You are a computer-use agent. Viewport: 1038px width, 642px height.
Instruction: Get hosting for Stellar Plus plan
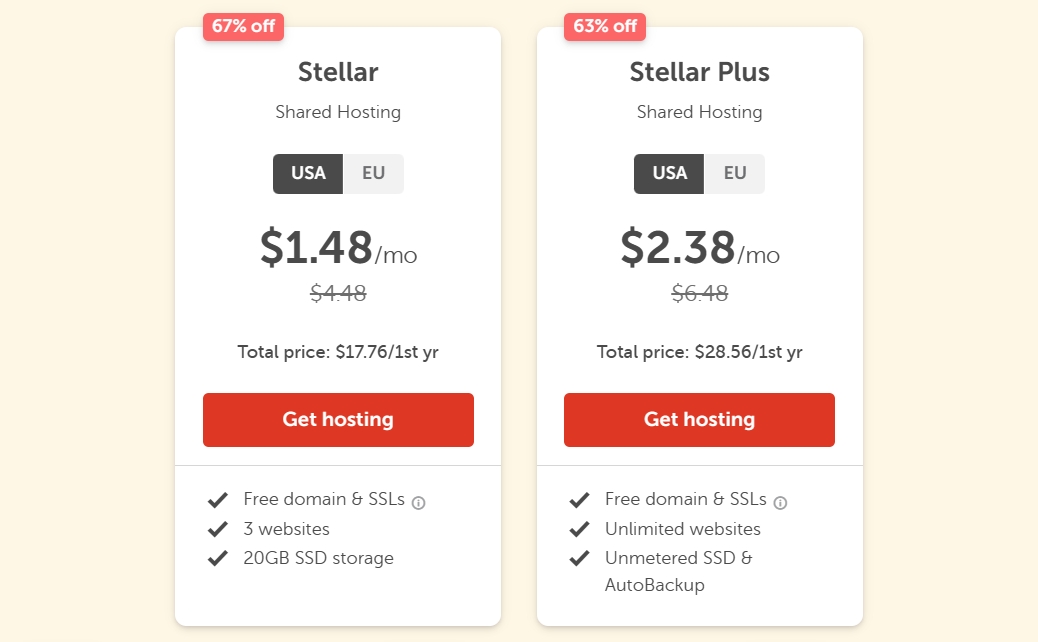pos(699,419)
